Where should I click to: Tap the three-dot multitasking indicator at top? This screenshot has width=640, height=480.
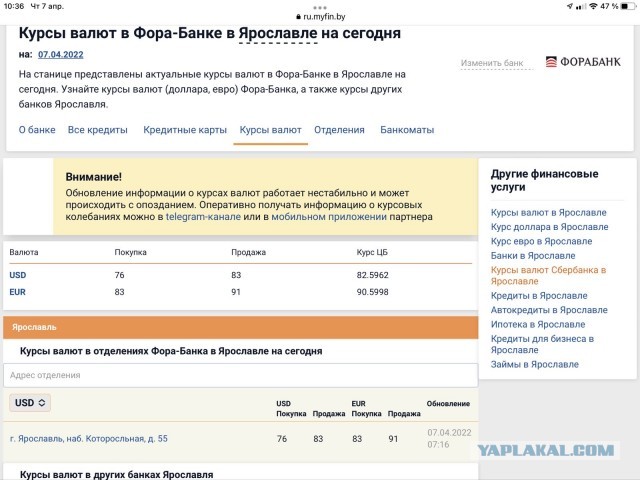coord(320,7)
